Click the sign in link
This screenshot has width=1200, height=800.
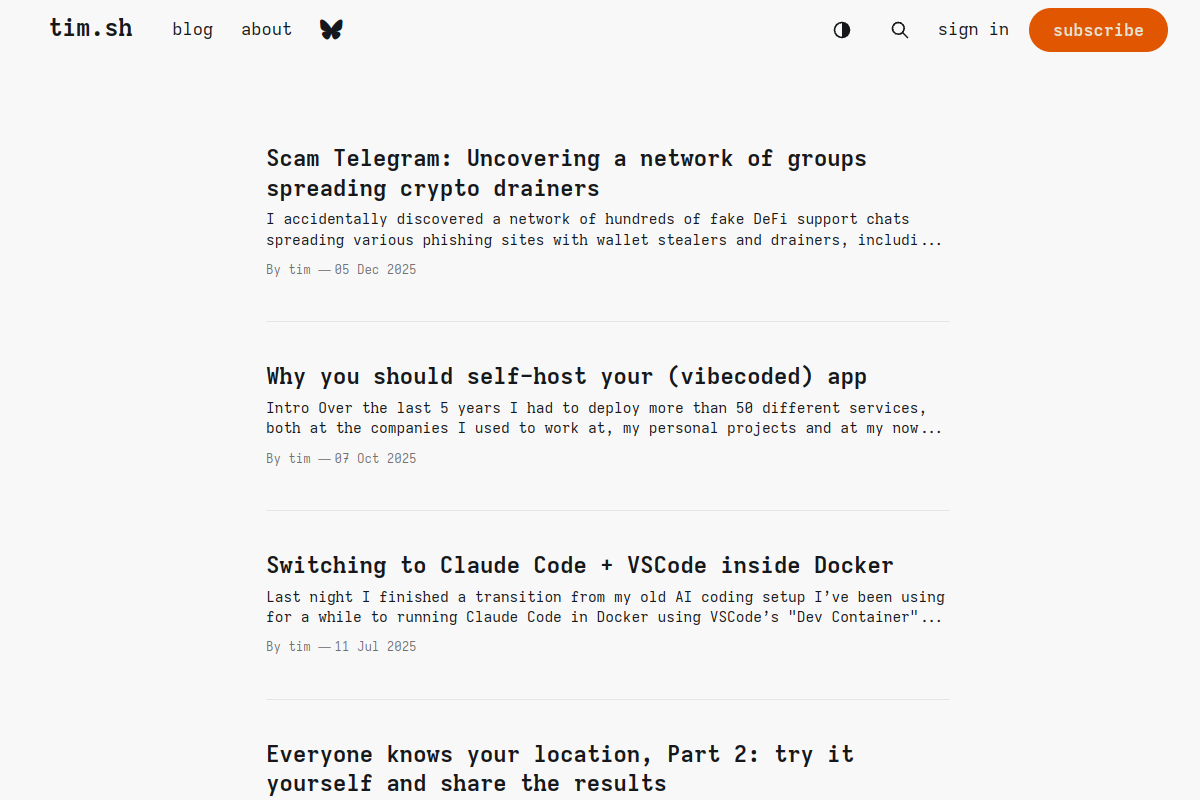[973, 30]
